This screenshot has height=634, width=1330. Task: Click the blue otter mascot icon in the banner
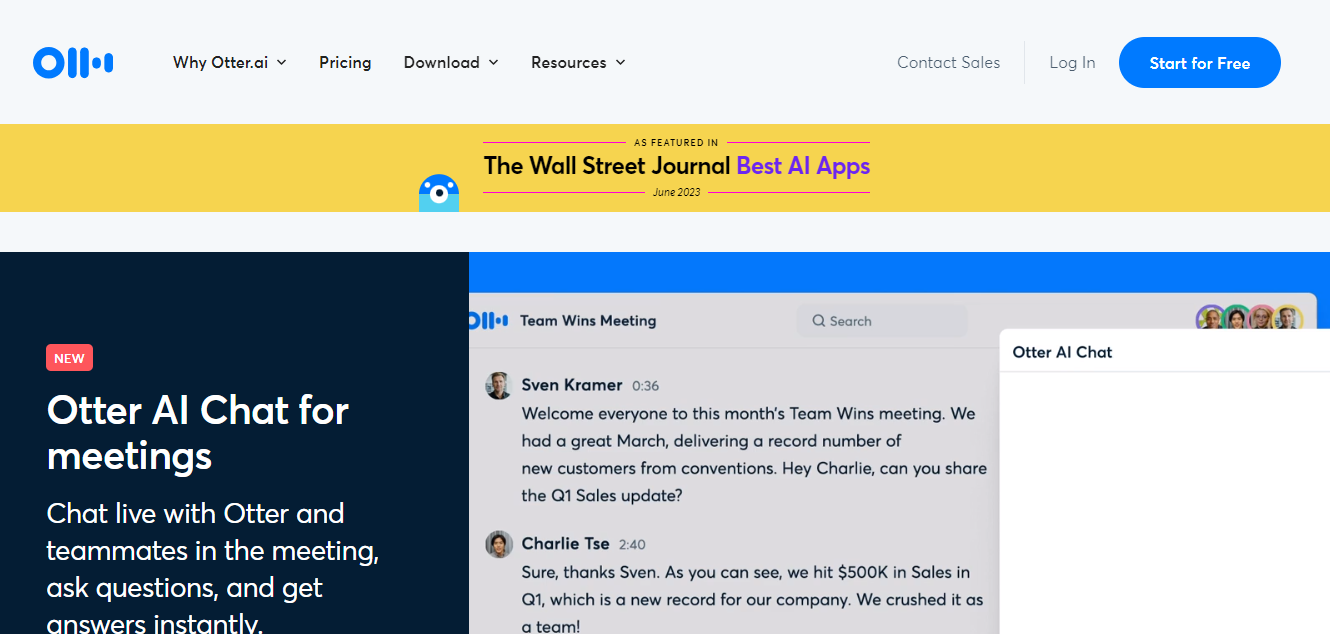point(439,193)
